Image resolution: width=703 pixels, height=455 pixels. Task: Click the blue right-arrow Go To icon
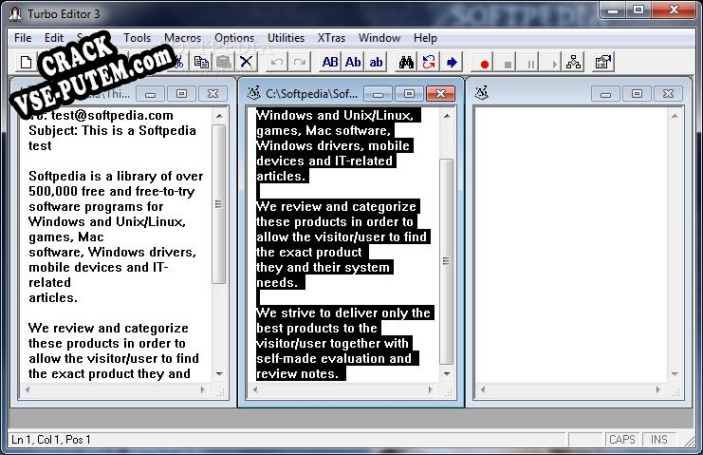451,62
